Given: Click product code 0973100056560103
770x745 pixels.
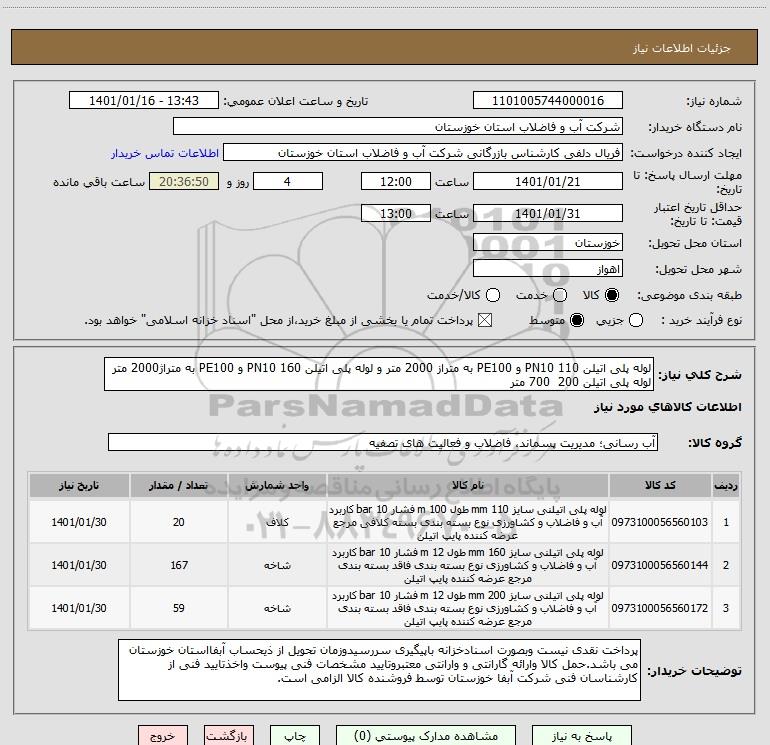Looking at the screenshot, I should (660, 522).
